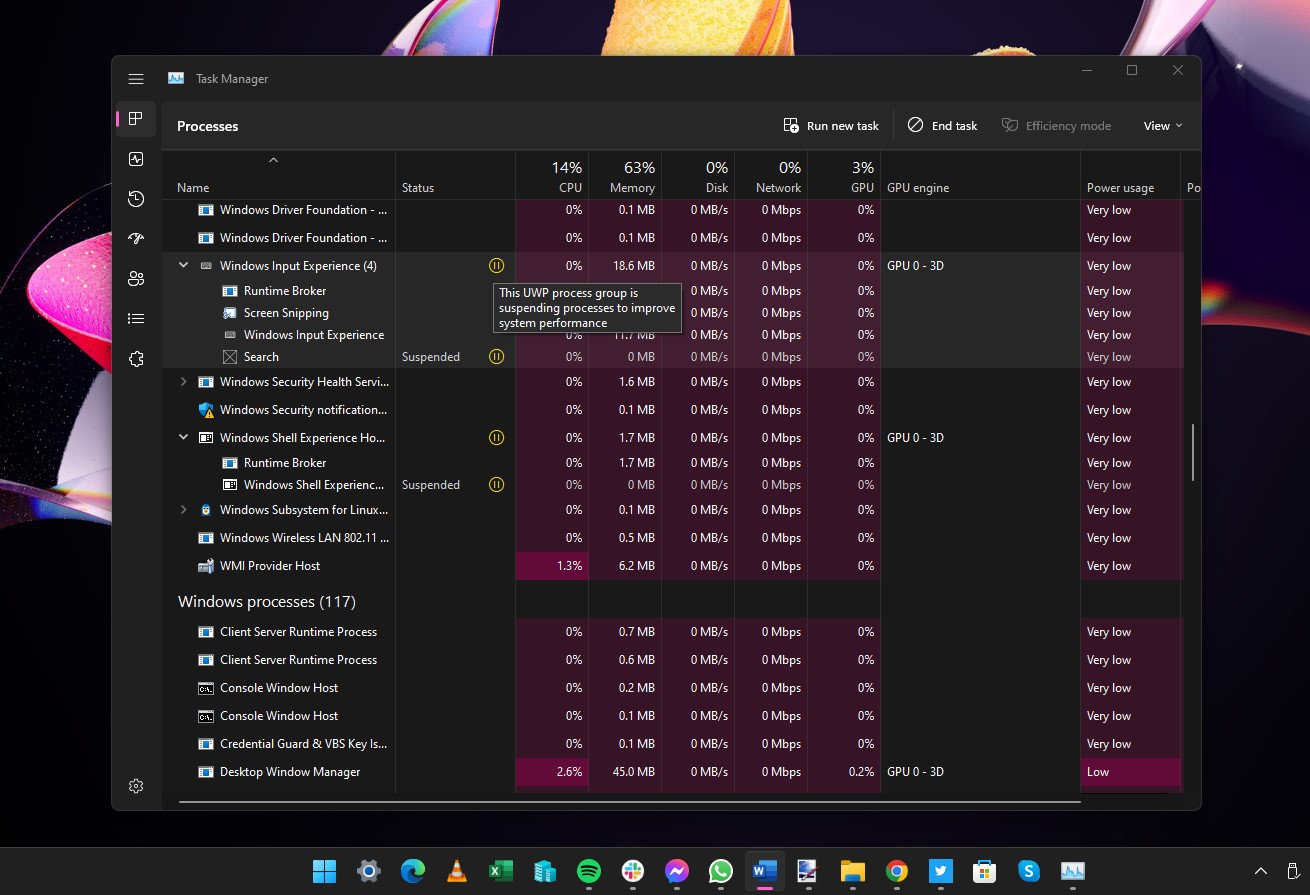Click the pause icon on suspended Windows Shell Experienc... child row
The image size is (1310, 895).
496,485
